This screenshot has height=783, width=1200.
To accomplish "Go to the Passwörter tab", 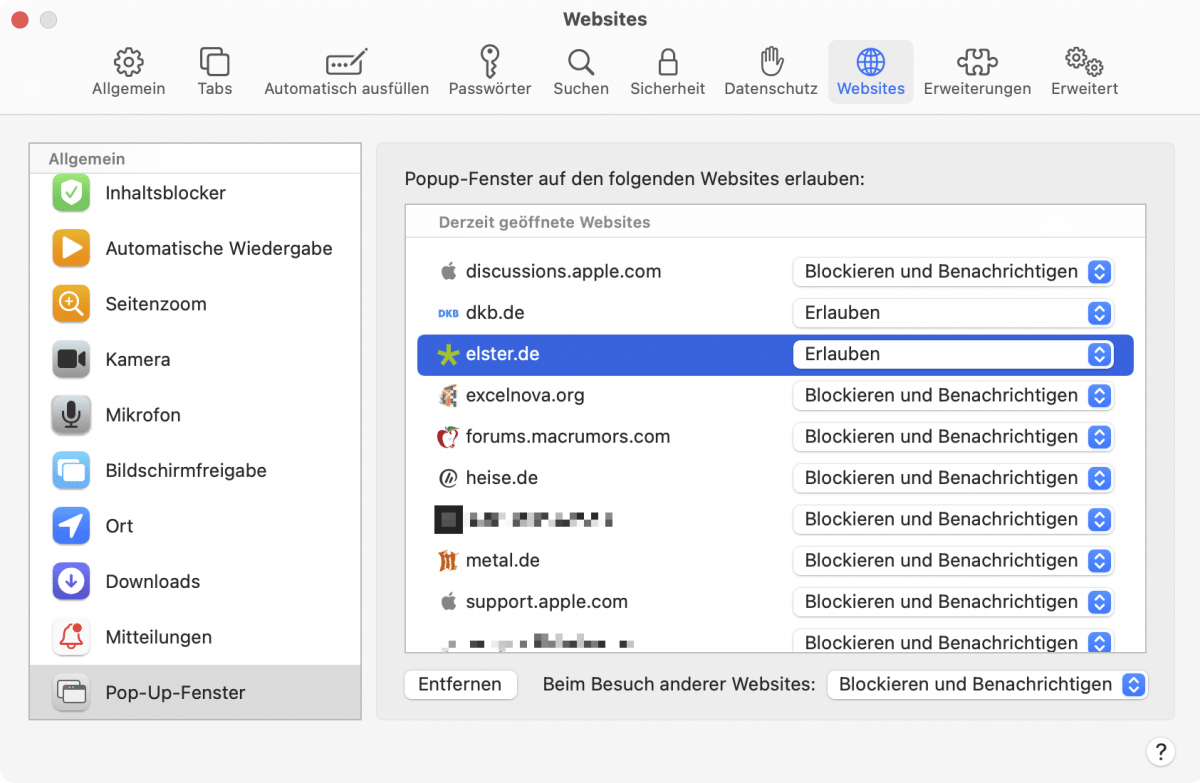I will click(490, 71).
